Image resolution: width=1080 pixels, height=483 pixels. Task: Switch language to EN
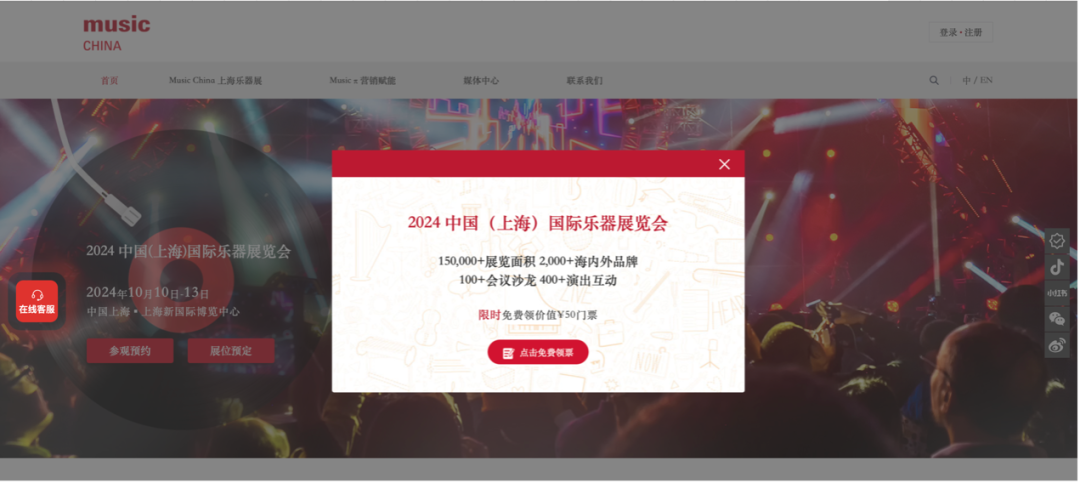pos(986,80)
